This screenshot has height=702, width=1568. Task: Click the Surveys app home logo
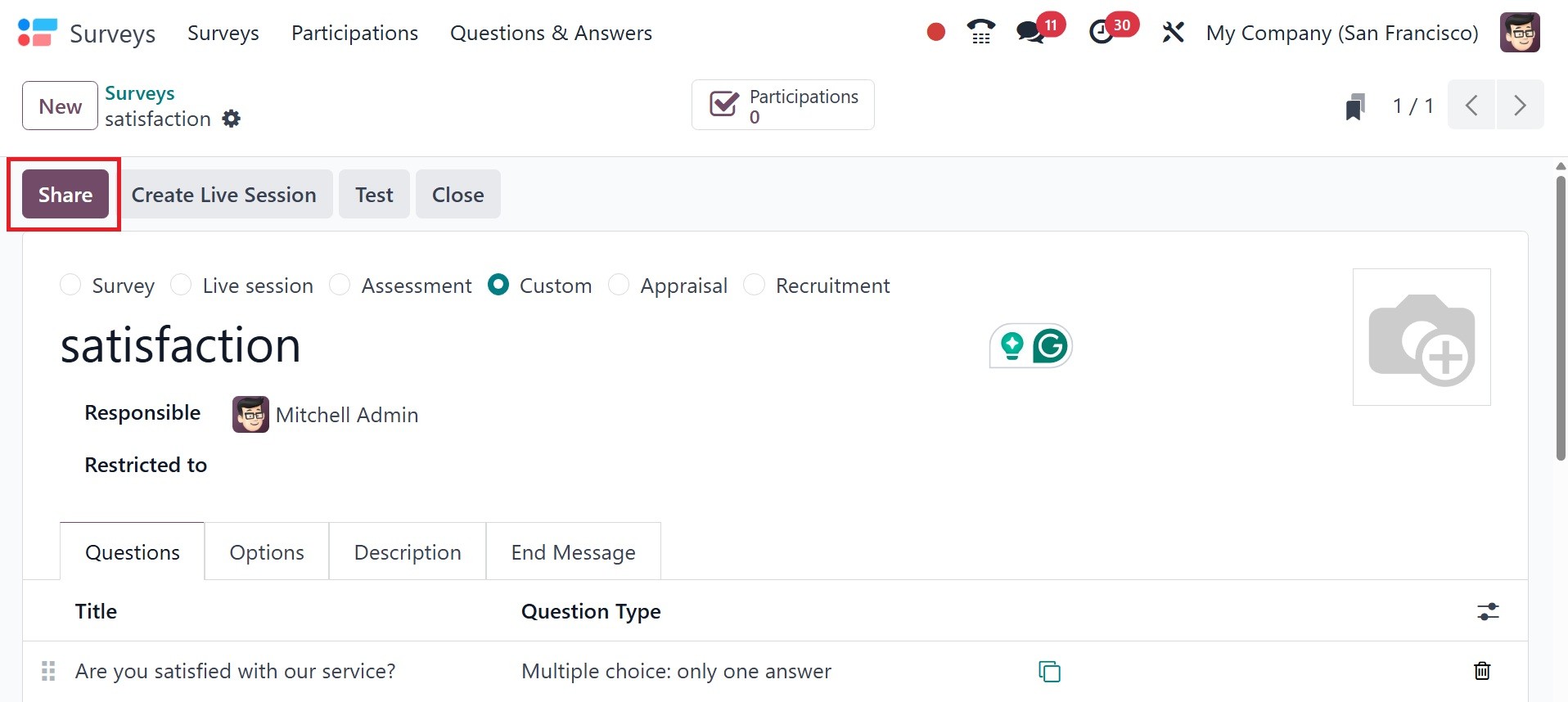pos(38,33)
